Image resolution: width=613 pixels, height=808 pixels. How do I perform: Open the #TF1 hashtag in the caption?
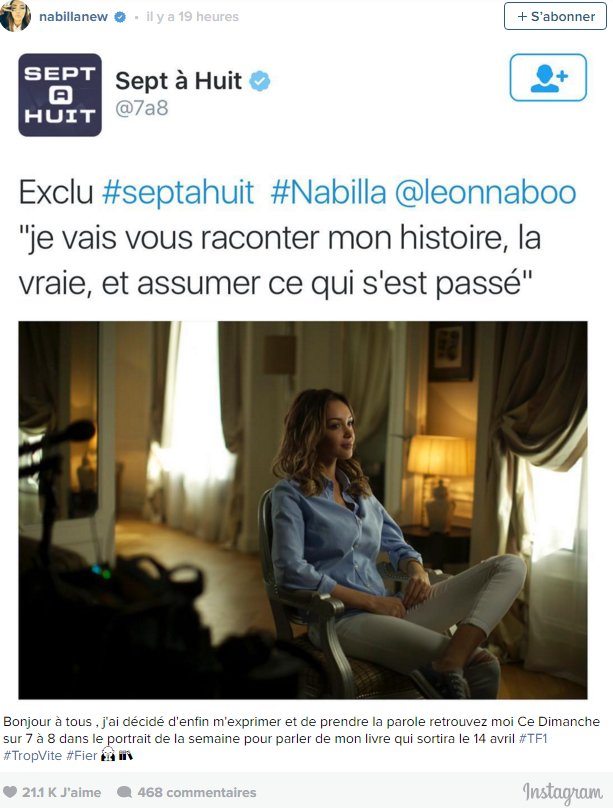533,738
